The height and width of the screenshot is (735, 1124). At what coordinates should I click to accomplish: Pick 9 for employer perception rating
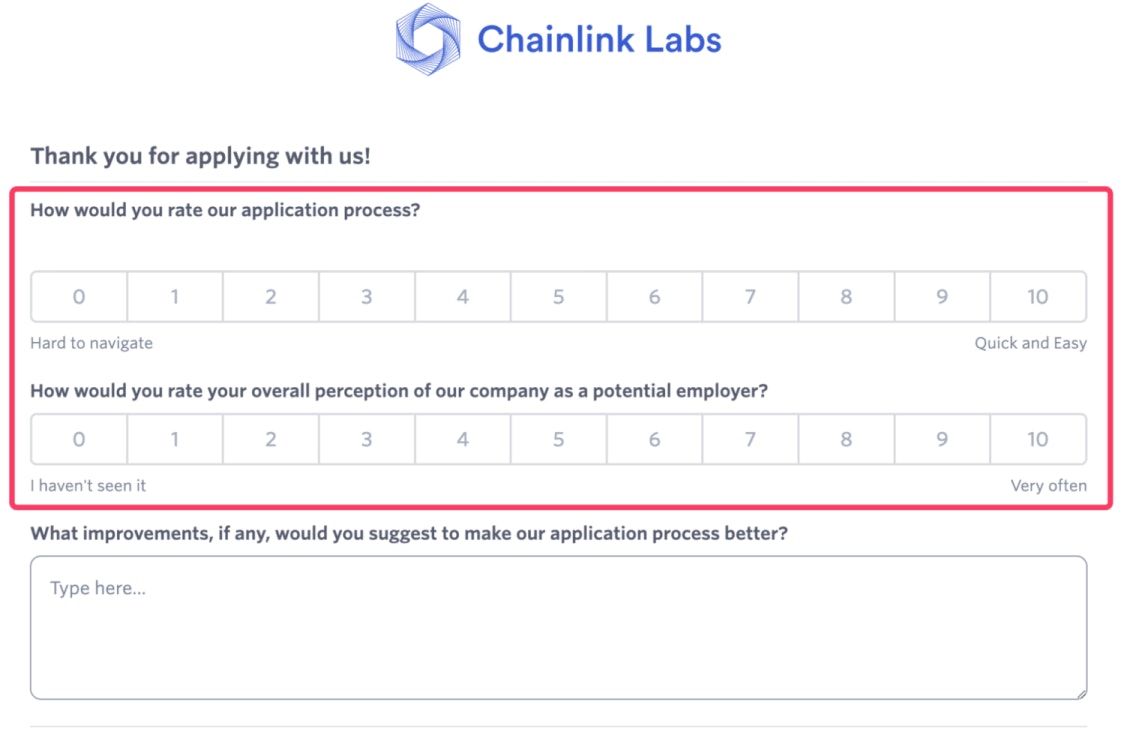942,439
